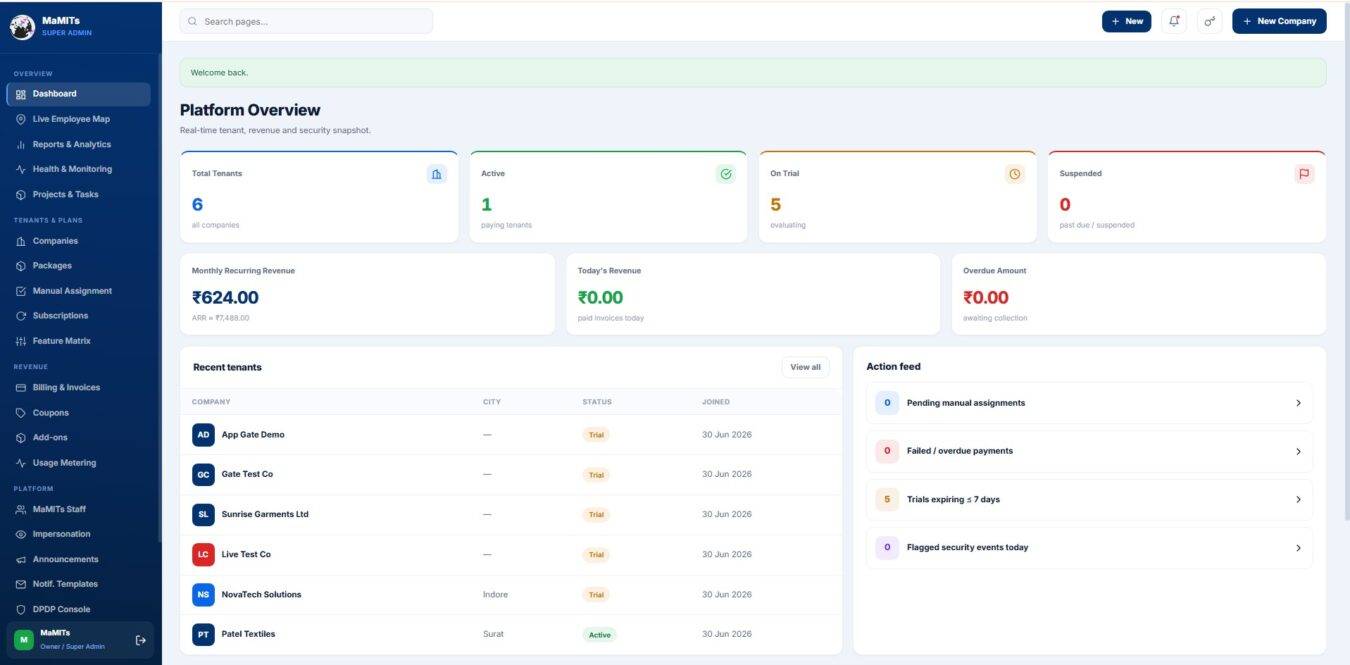Click the Surat city cell
Viewport: 1350px width, 665px height.
tap(493, 634)
